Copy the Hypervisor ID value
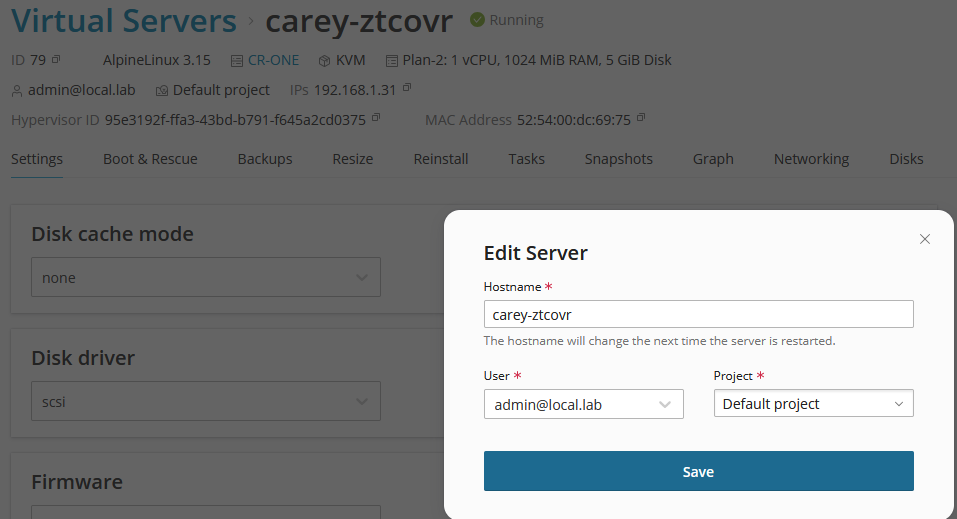Screen dimensions: 957x519 [x=376, y=117]
